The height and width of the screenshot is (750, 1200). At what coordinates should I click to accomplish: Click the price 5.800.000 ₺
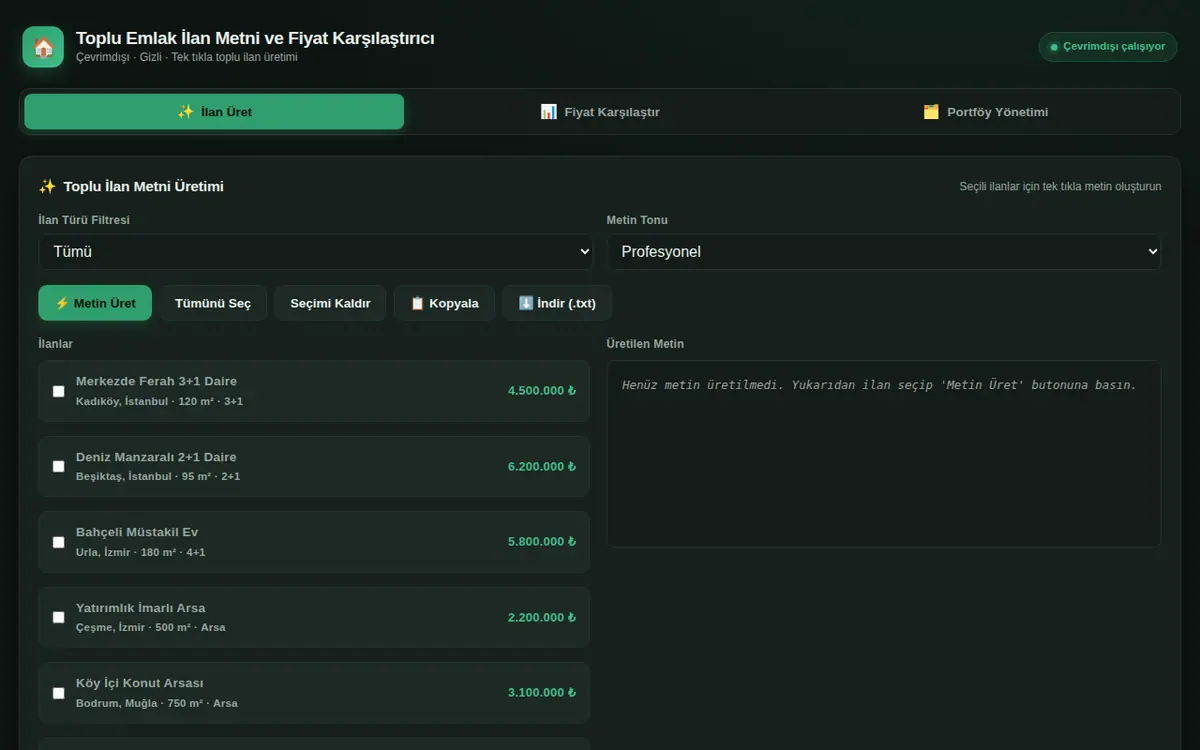click(542, 542)
